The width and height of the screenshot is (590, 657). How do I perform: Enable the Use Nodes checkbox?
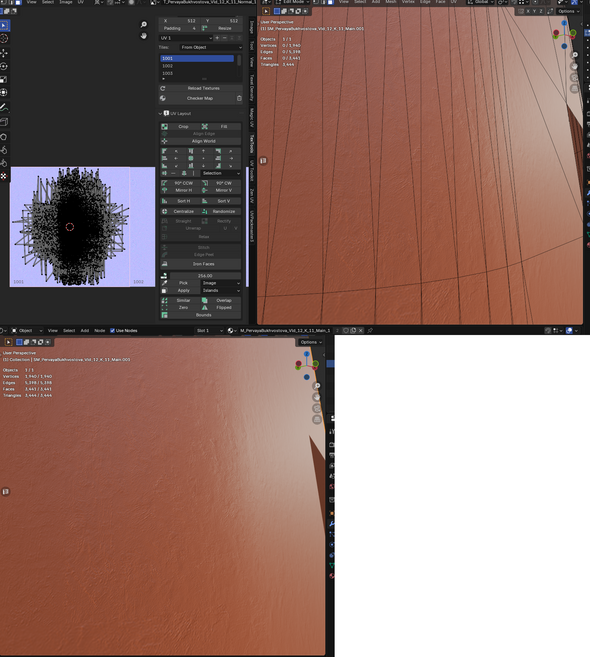112,331
